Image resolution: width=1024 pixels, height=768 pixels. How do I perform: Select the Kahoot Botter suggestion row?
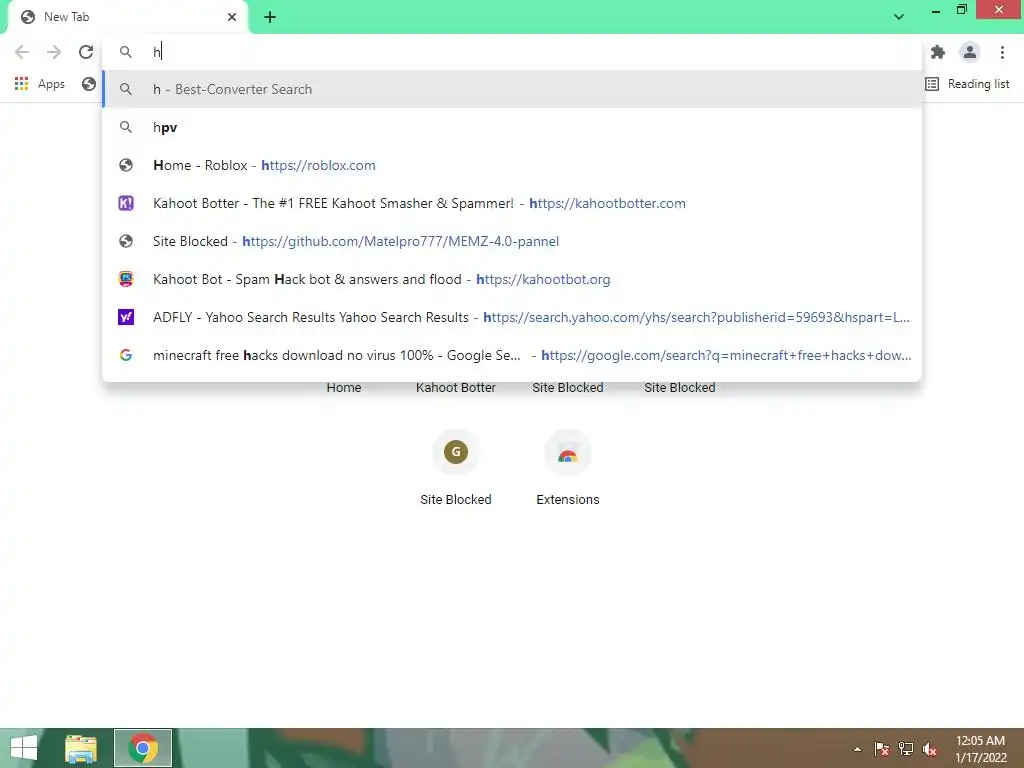click(x=512, y=203)
